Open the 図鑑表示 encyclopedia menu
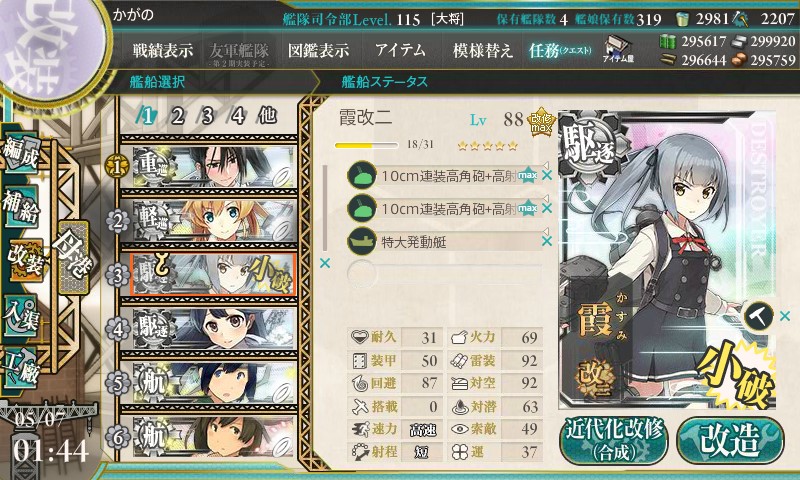This screenshot has width=800, height=480. [318, 50]
